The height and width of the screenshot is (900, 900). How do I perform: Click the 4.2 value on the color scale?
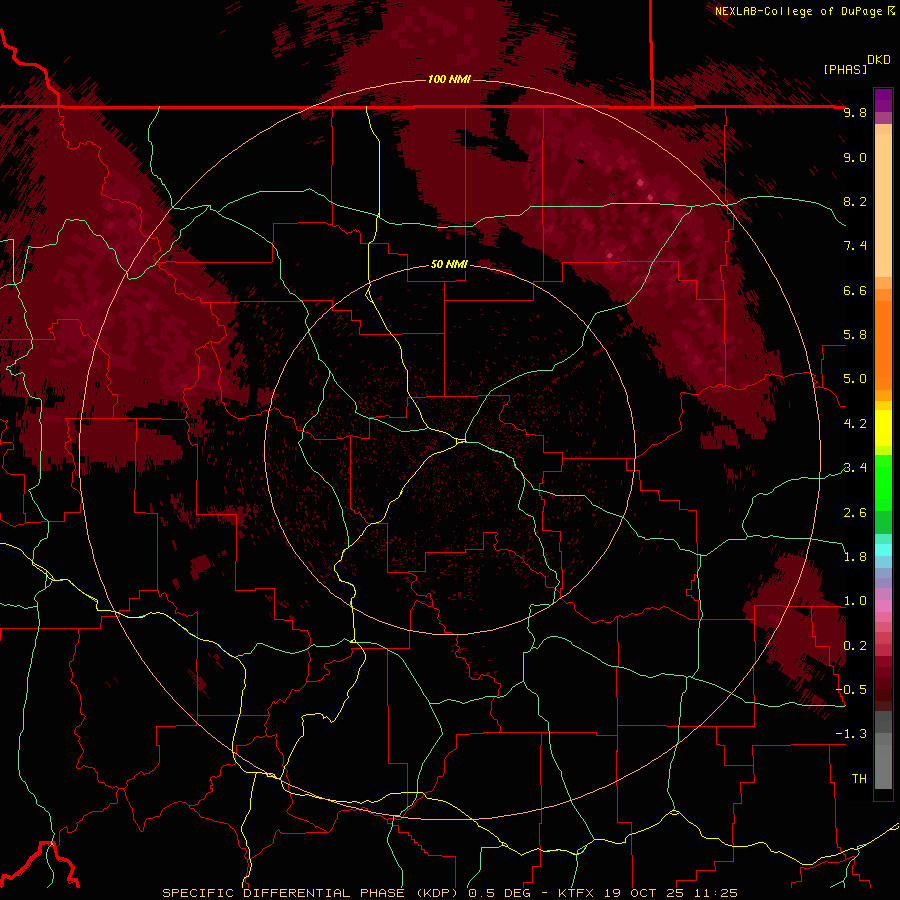(x=855, y=424)
